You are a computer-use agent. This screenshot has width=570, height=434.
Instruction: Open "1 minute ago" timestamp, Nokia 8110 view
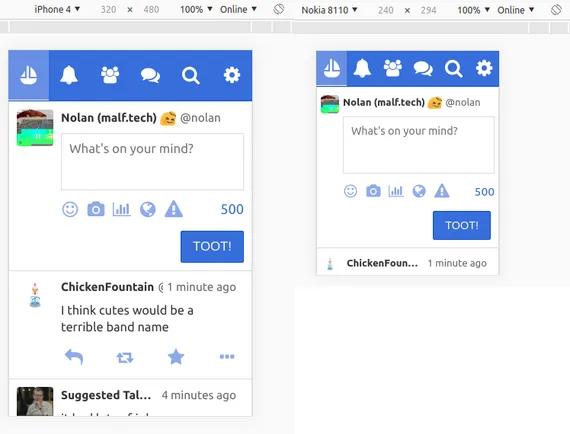coord(457,263)
